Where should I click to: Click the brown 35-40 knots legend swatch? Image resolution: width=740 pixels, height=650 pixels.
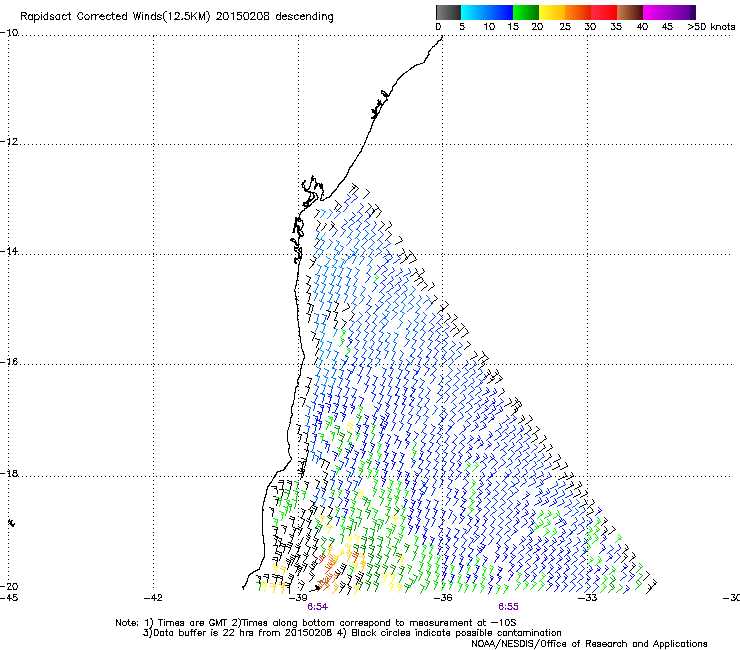pos(630,12)
